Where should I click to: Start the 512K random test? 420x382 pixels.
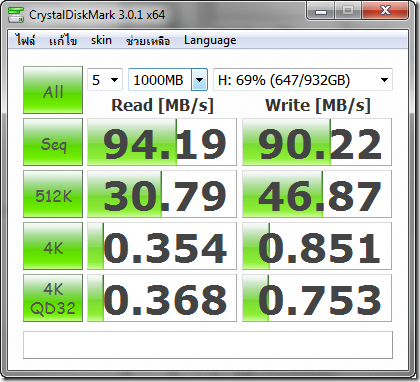tap(53, 194)
